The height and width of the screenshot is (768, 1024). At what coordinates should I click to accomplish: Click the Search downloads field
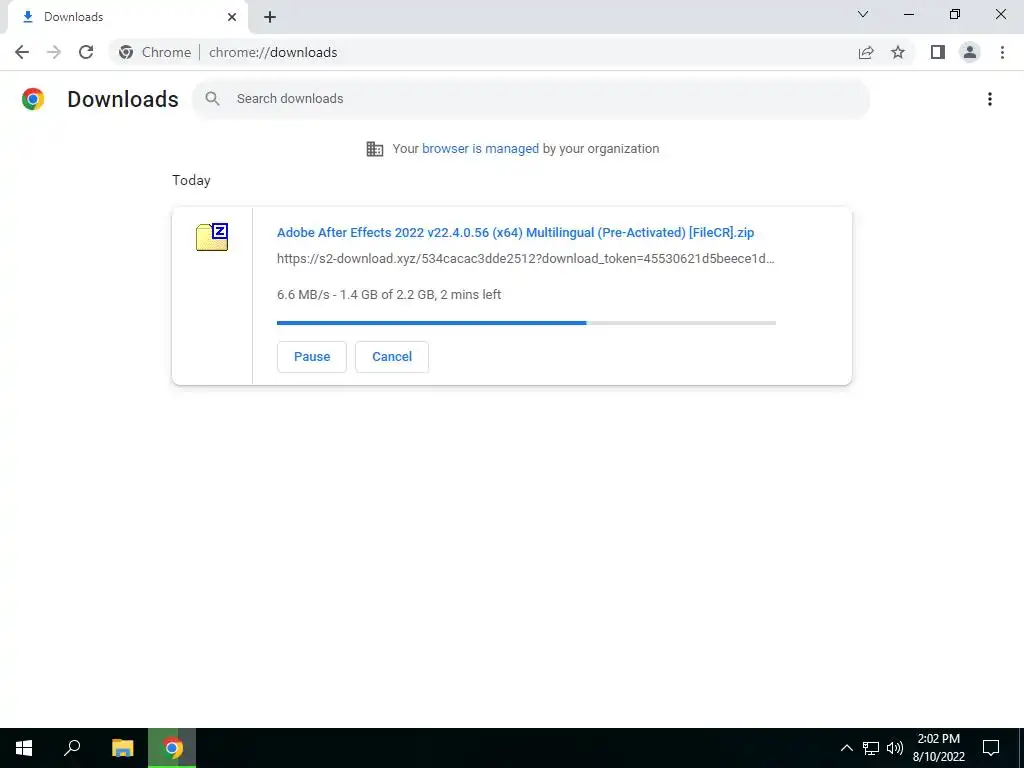pos(530,99)
